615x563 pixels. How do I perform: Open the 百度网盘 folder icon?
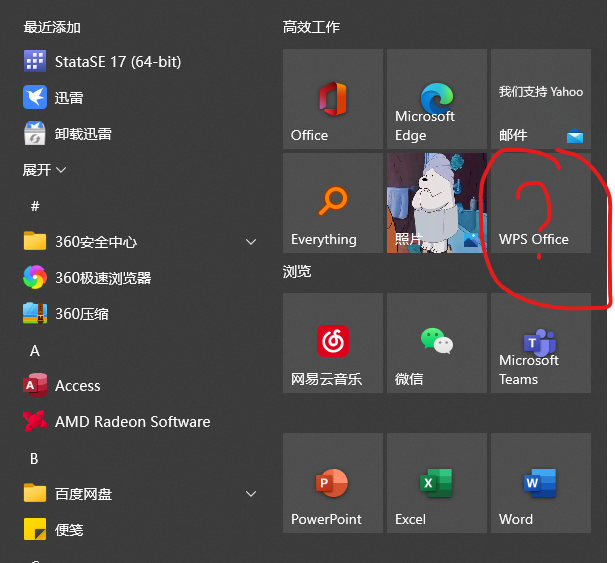click(35, 493)
